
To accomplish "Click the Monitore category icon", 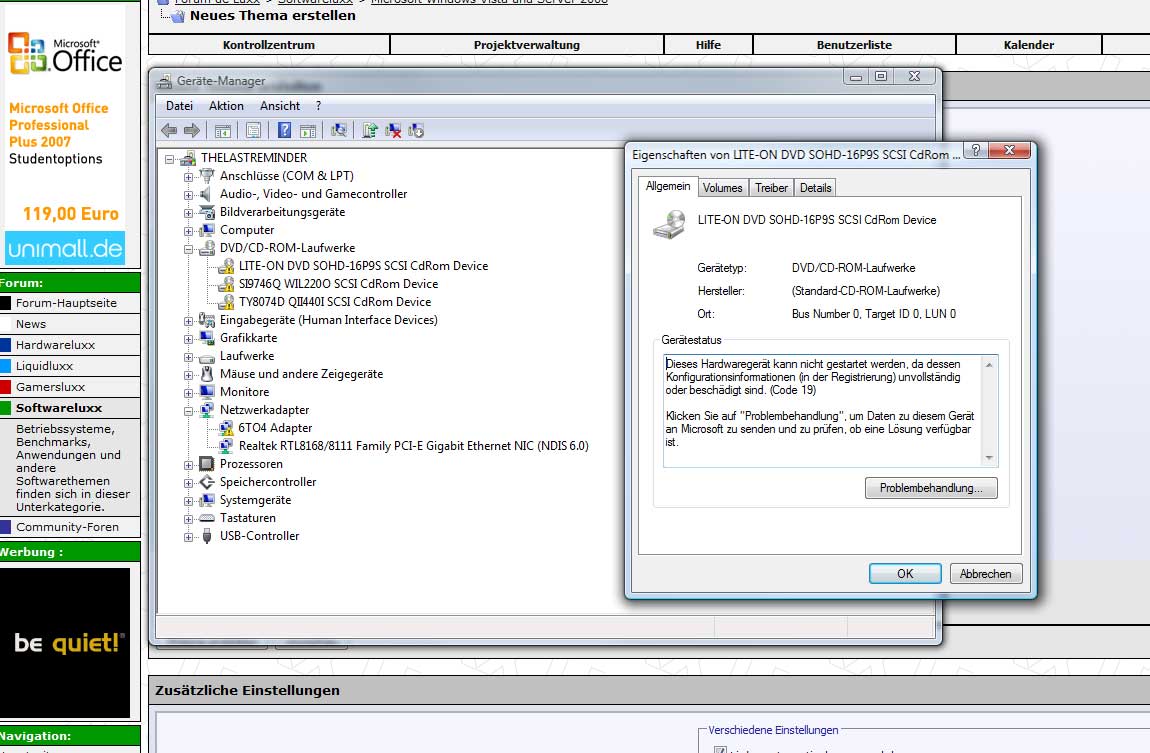I will 207,392.
